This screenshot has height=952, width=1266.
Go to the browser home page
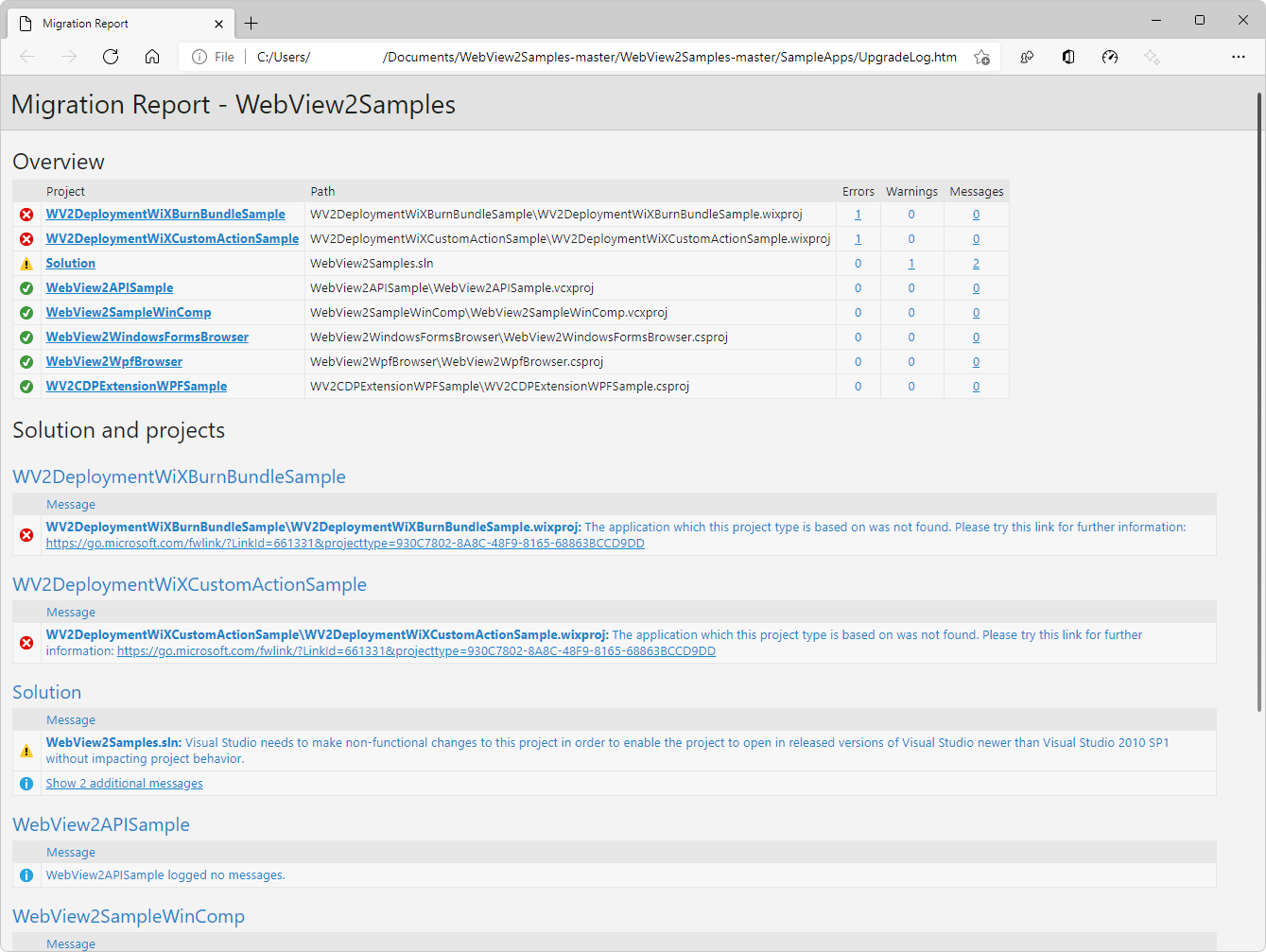click(x=151, y=57)
